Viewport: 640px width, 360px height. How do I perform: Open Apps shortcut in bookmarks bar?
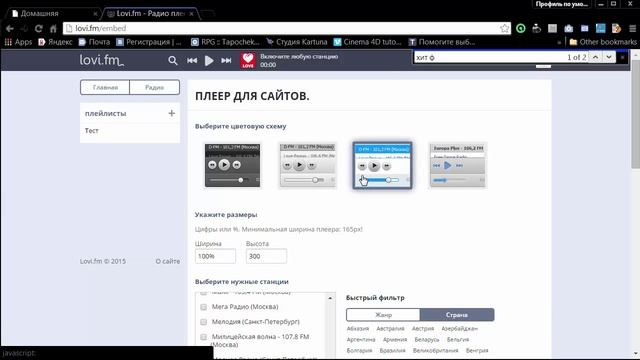point(18,42)
